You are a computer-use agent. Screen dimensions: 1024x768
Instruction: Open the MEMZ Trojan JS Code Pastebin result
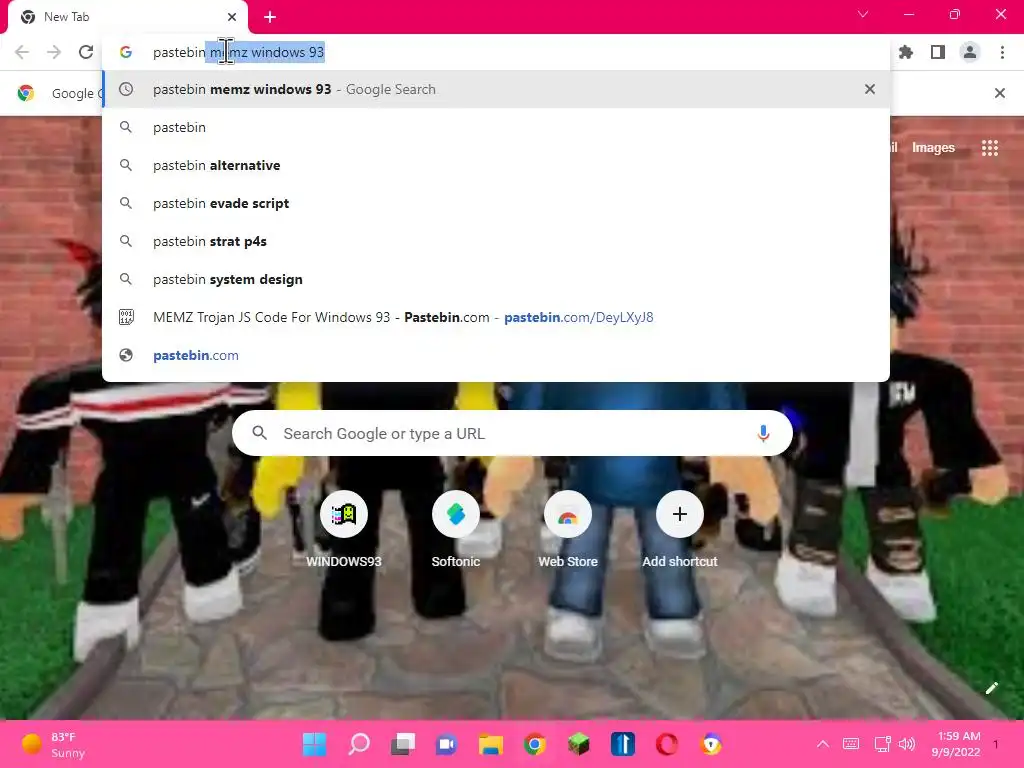point(496,317)
